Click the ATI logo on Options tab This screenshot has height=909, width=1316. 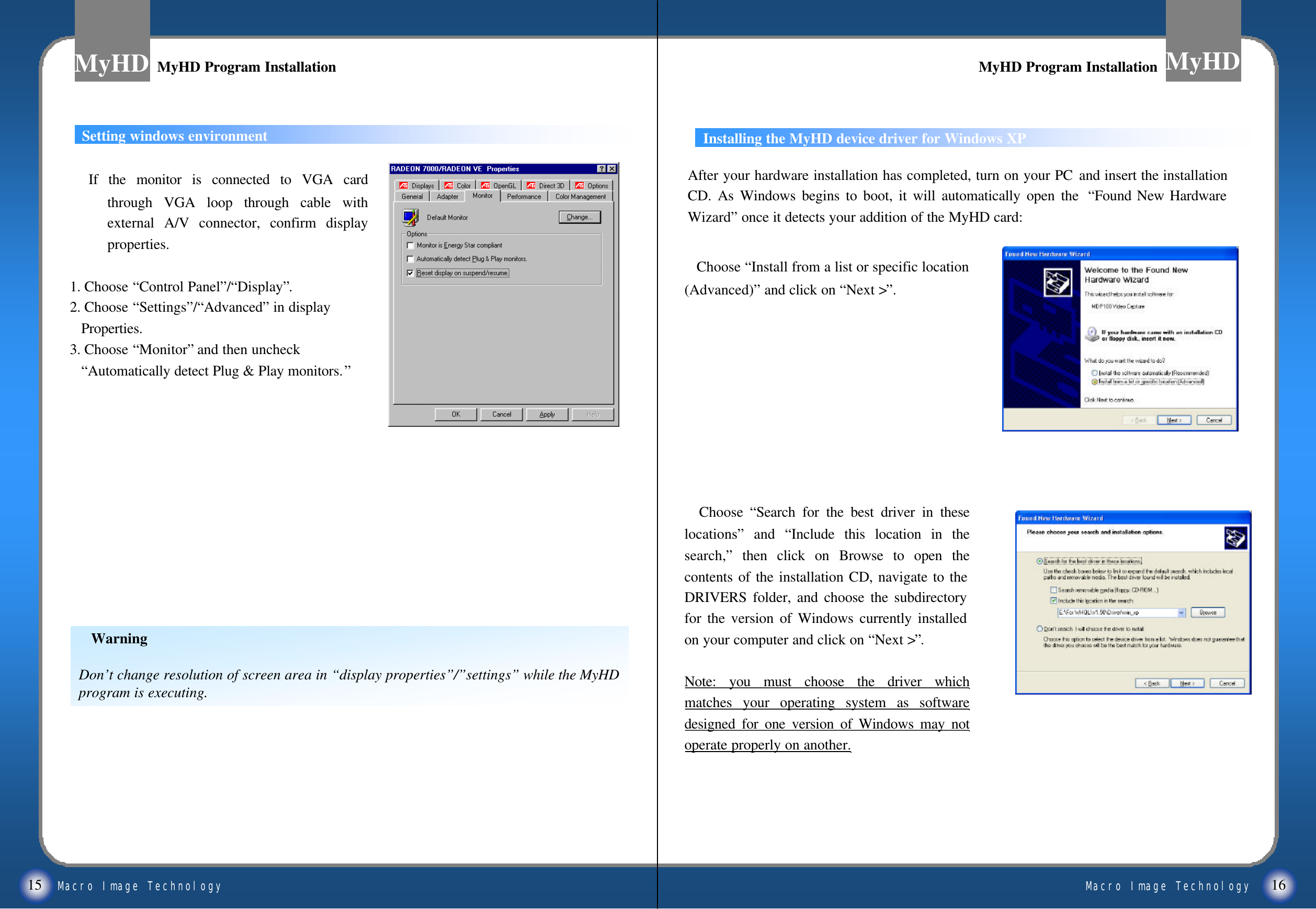[579, 186]
